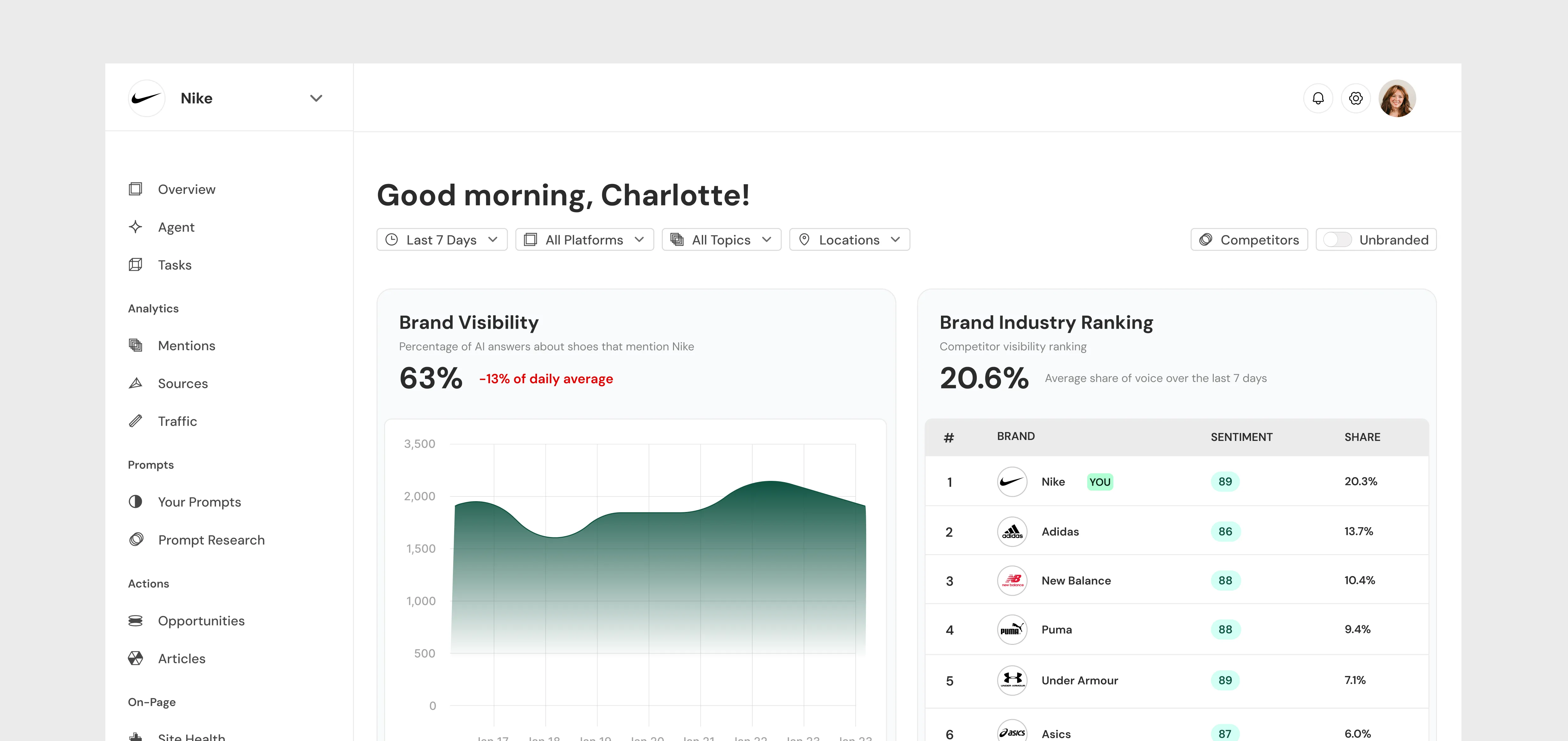Image resolution: width=1568 pixels, height=741 pixels.
Task: Expand the Nike brand selector chevron
Action: tap(316, 98)
